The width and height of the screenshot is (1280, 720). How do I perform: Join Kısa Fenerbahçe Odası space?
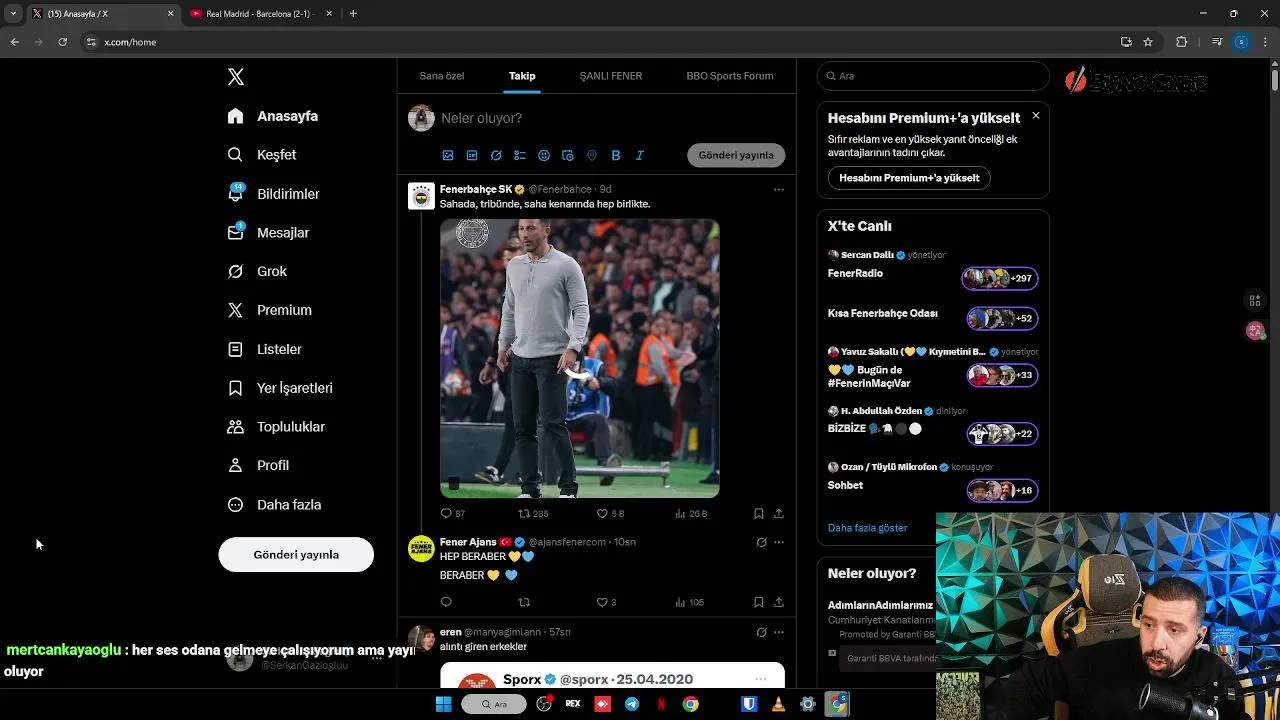(x=1002, y=319)
